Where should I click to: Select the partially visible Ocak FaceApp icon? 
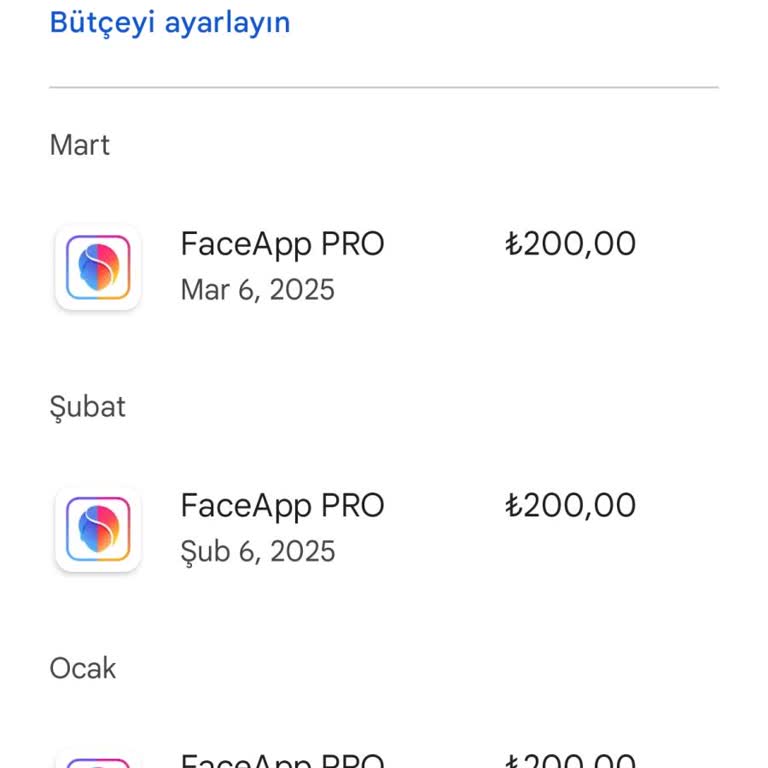point(98,762)
